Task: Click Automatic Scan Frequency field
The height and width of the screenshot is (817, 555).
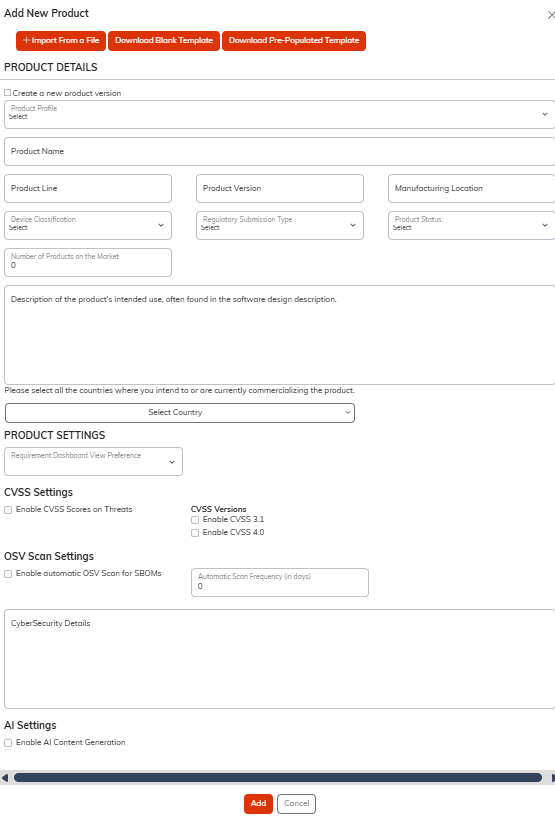Action: point(280,583)
